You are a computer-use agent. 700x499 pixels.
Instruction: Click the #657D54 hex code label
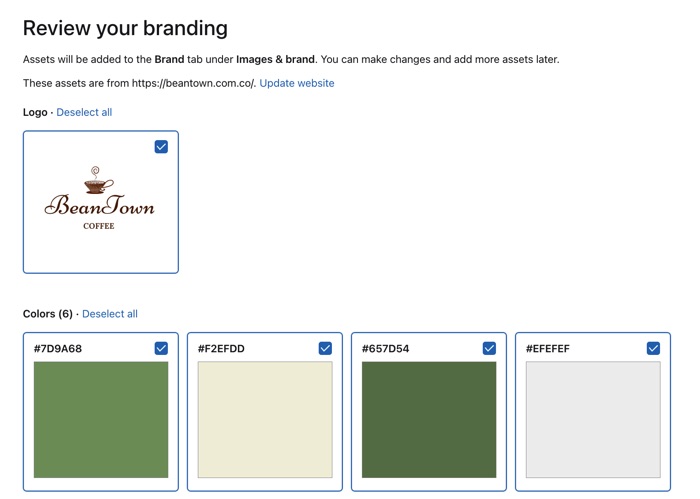click(x=386, y=349)
